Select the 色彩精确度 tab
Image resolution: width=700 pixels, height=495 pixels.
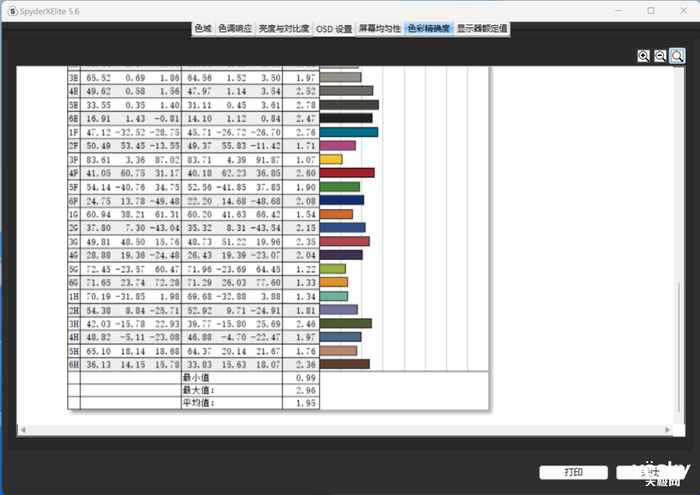(429, 29)
